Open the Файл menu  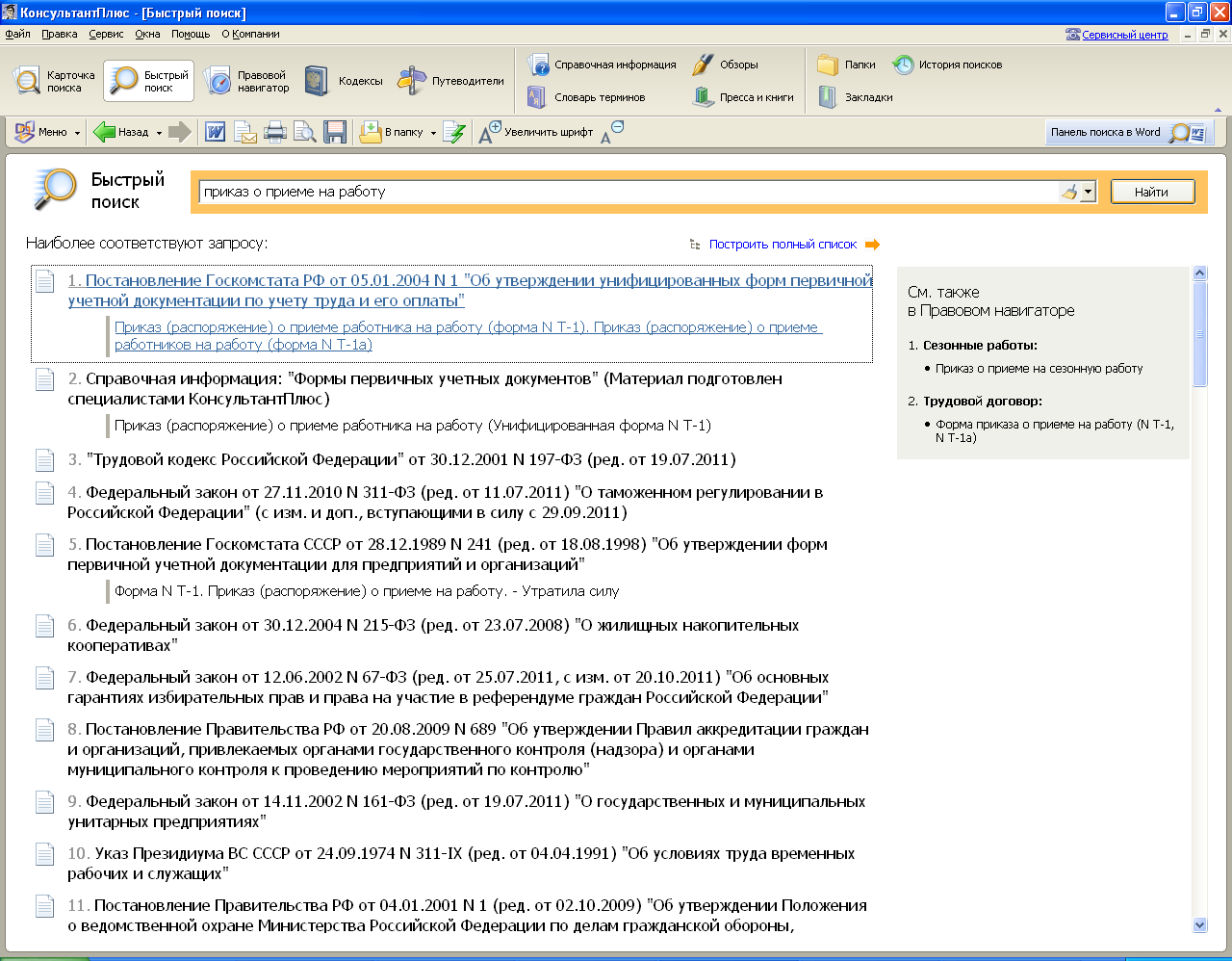pos(17,34)
